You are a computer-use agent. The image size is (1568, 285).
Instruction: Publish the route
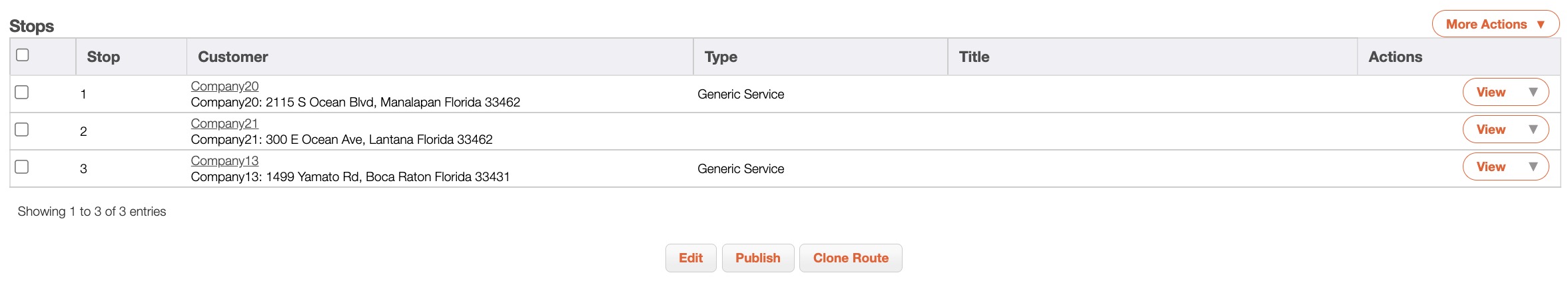(x=757, y=258)
